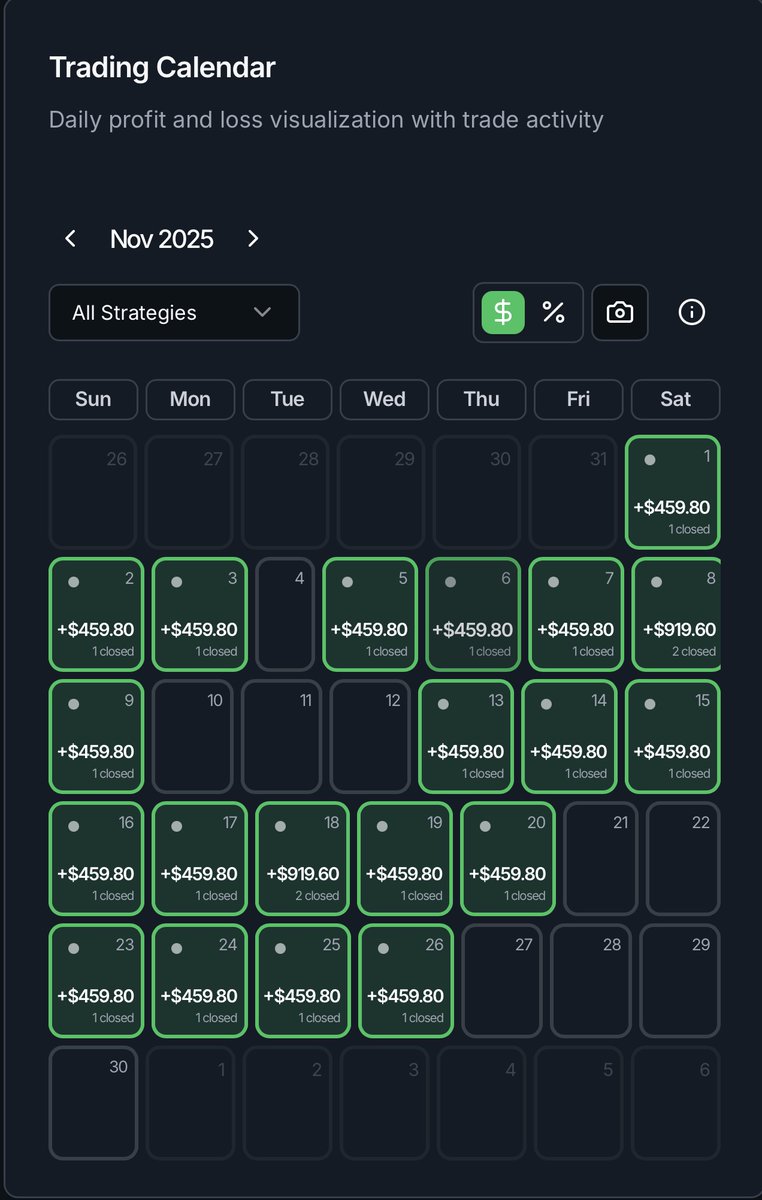Open empty November 22 cell

point(683,858)
